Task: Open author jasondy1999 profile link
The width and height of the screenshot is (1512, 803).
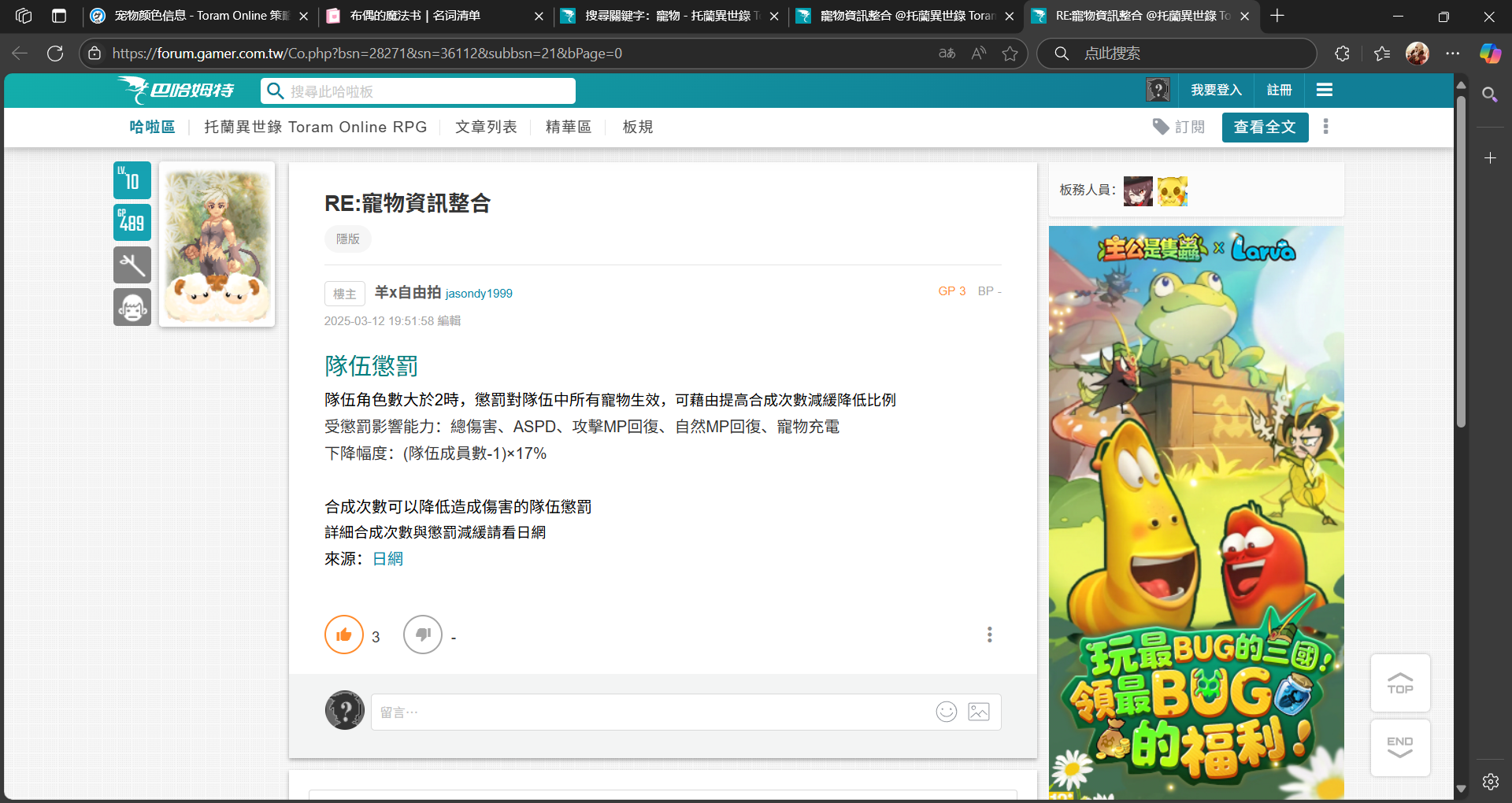Action: coord(479,294)
